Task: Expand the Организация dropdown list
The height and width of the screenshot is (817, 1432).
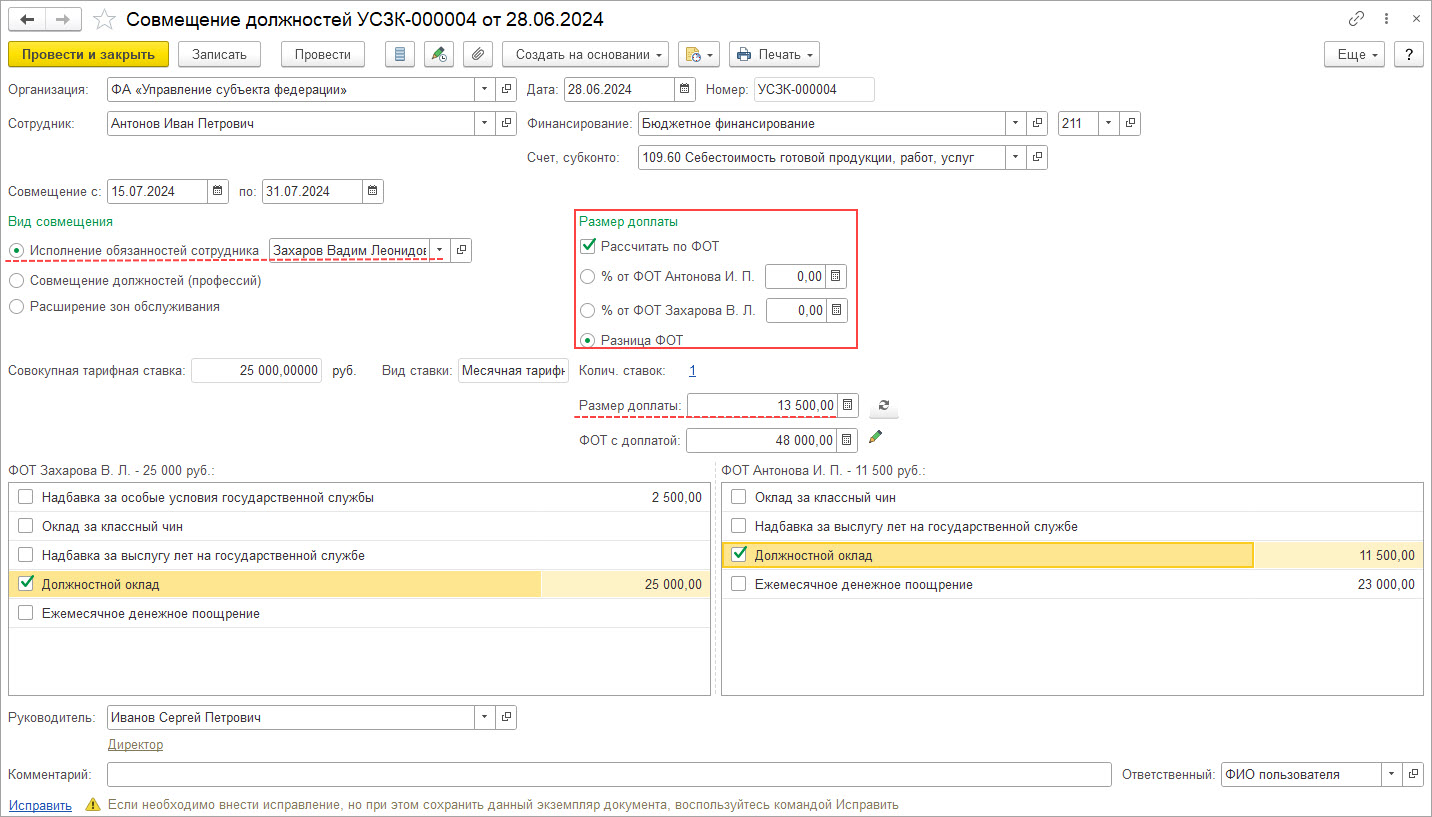Action: tap(485, 89)
